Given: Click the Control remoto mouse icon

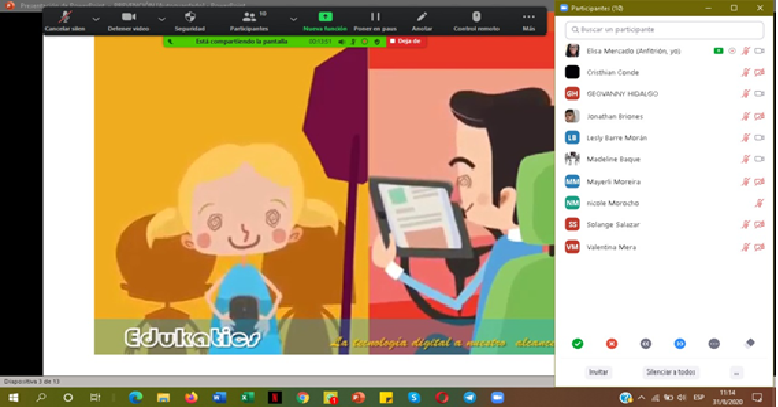Looking at the screenshot, I should pyautogui.click(x=476, y=17).
